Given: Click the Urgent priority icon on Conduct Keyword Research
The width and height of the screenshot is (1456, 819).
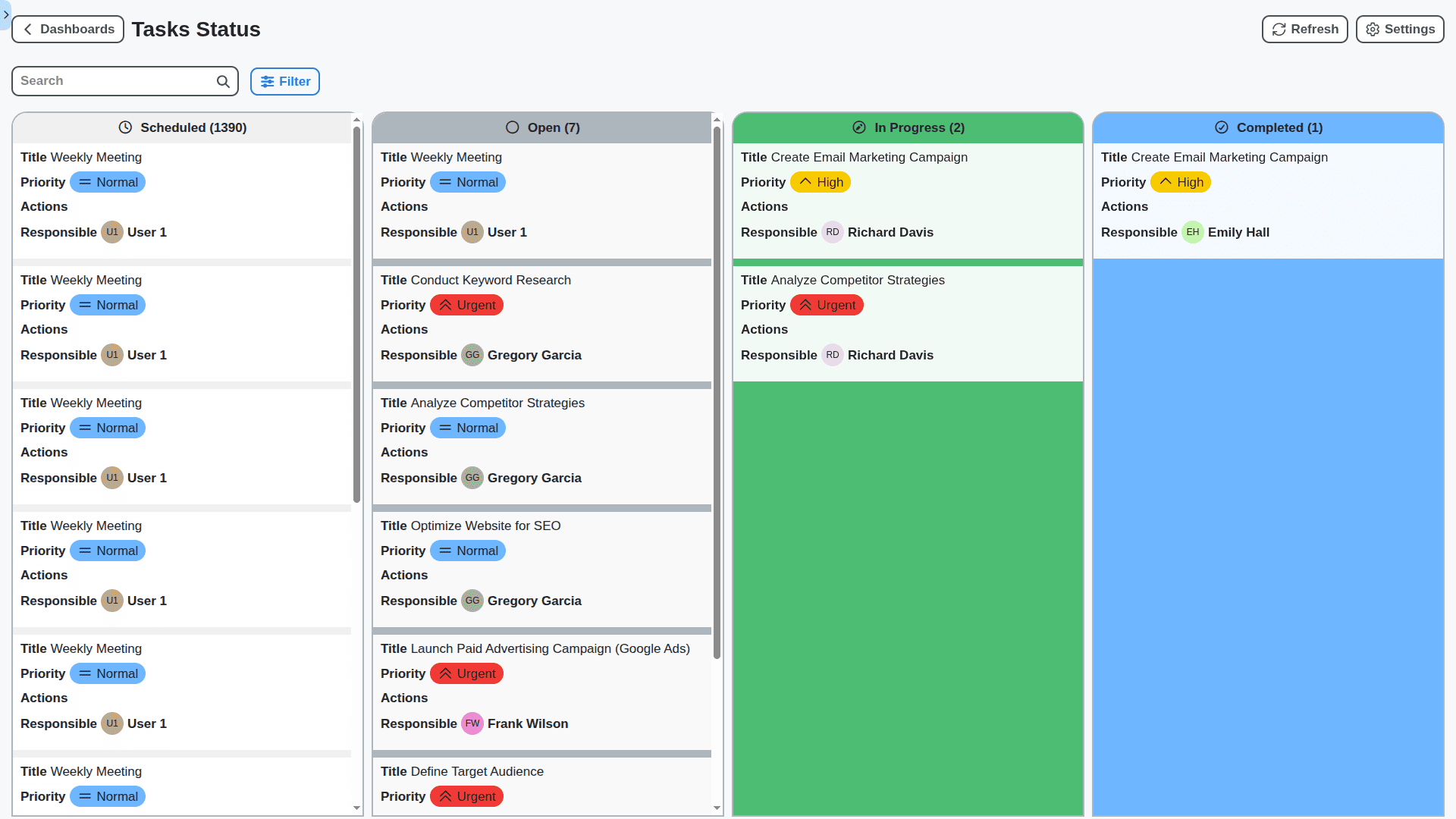Looking at the screenshot, I should coord(446,304).
